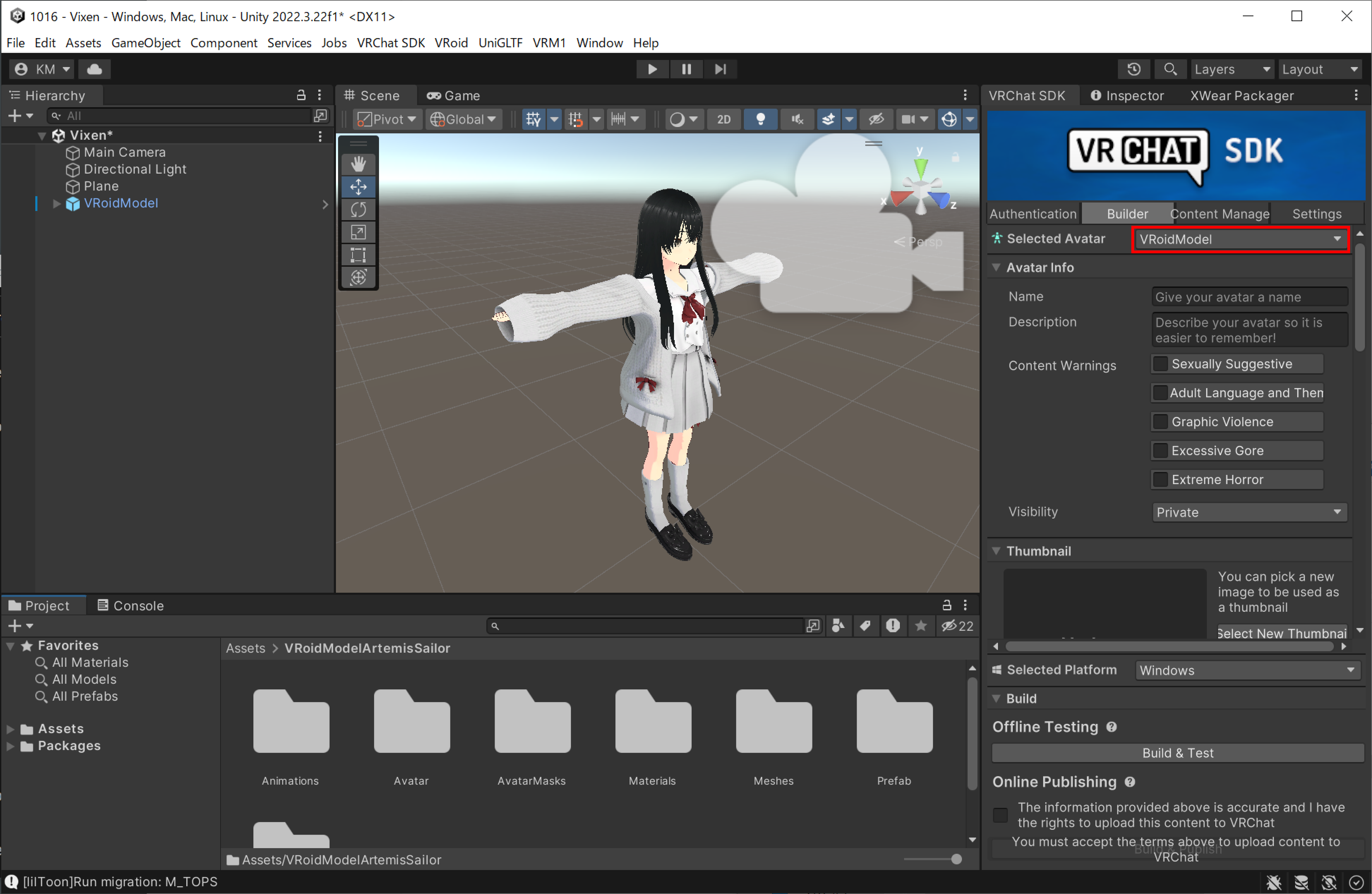Open Selected Avatar VRoidModel dropdown
1372x894 pixels.
pos(1241,239)
